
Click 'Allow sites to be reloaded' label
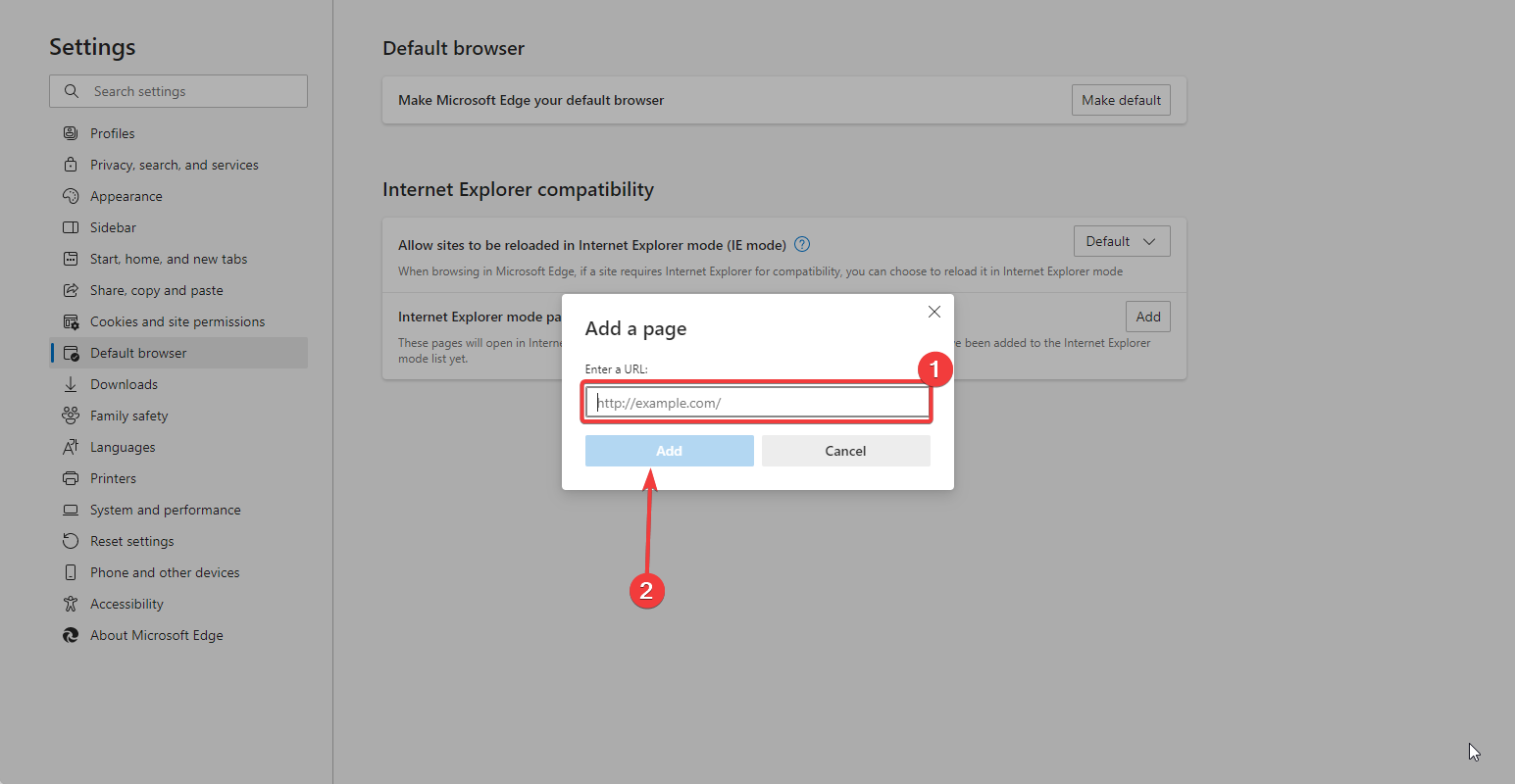592,245
